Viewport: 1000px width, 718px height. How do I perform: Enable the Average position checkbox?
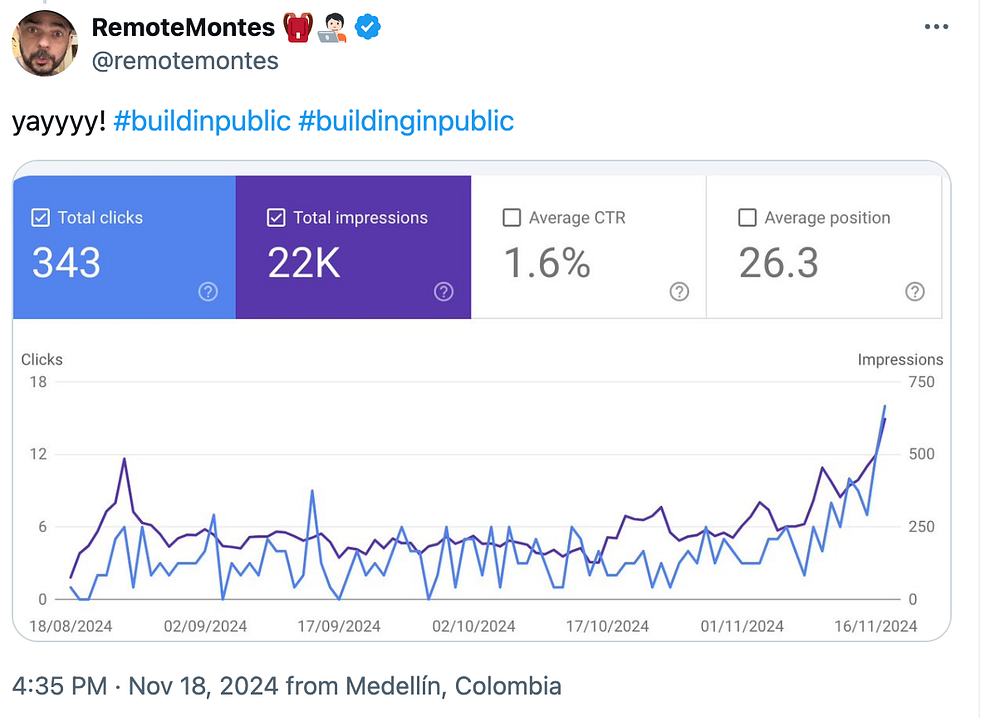pos(747,218)
